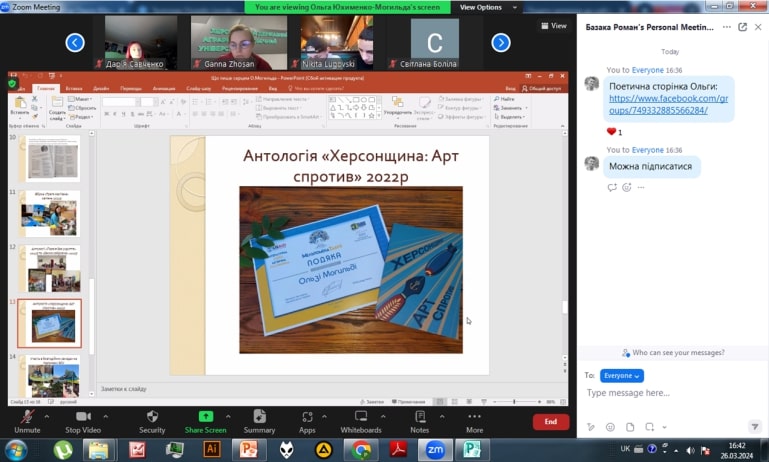Screen dimensions: 769x462
Task: Select slide 12 thumbnail in PowerPoint panel
Action: (50, 269)
